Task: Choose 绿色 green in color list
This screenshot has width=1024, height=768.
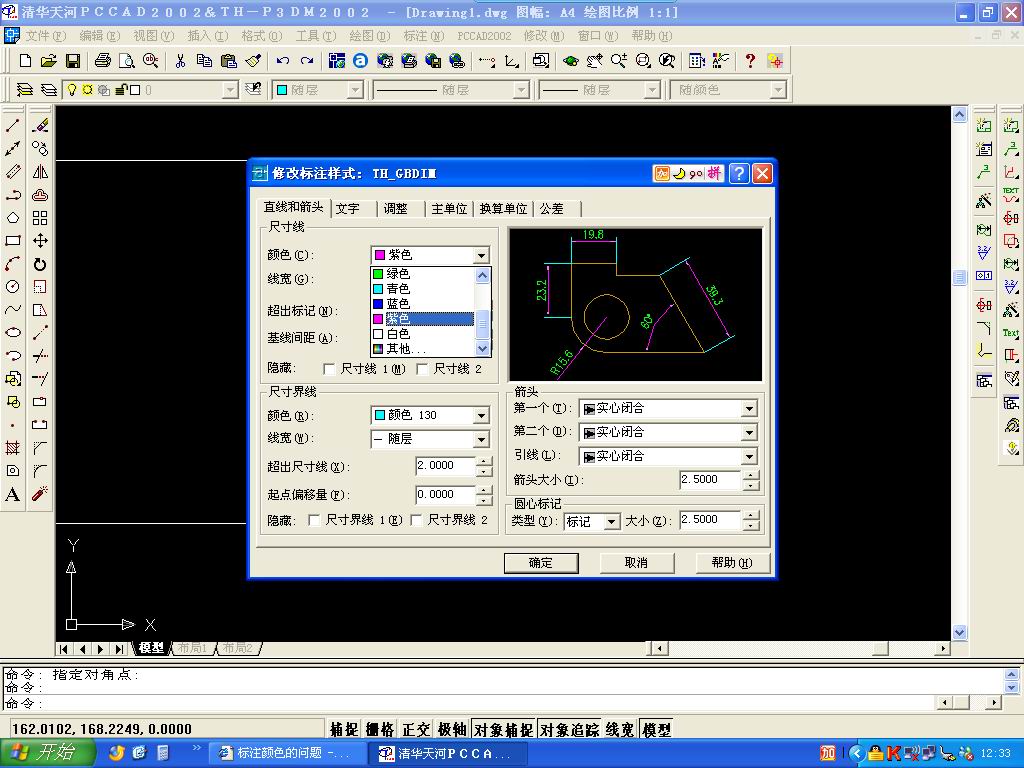Action: 423,274
